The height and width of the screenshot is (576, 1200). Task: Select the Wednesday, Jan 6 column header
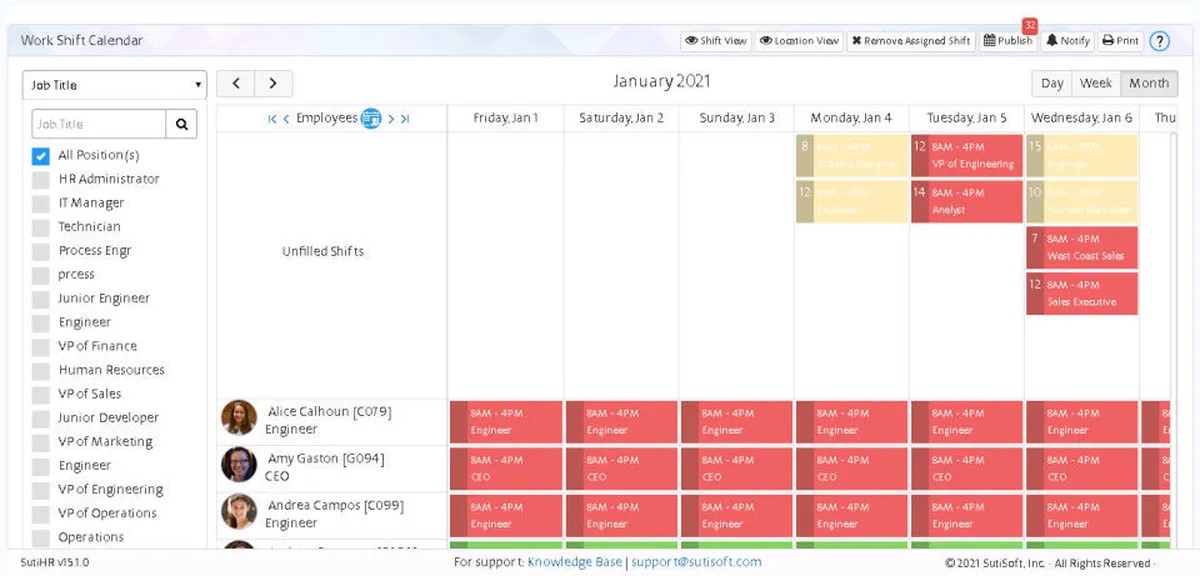pos(1082,118)
